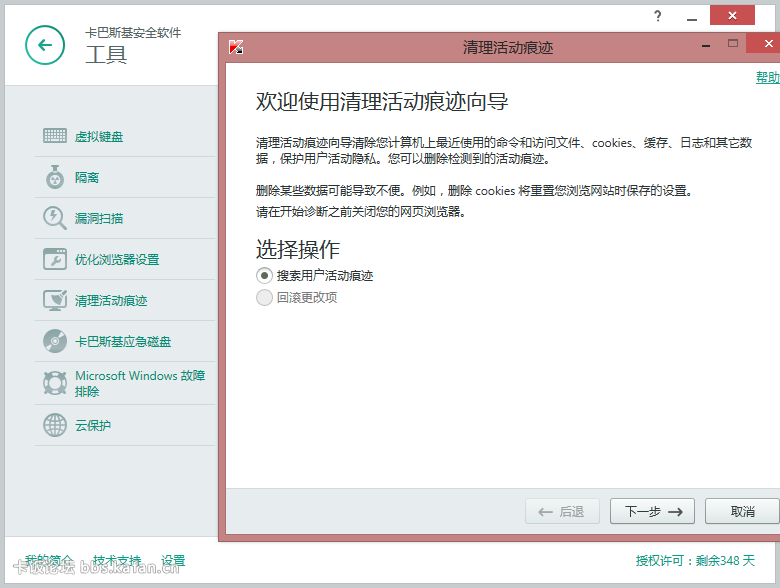Screen dimensions: 780x588
Task: Open the 帮助 help link
Action: 768,78
